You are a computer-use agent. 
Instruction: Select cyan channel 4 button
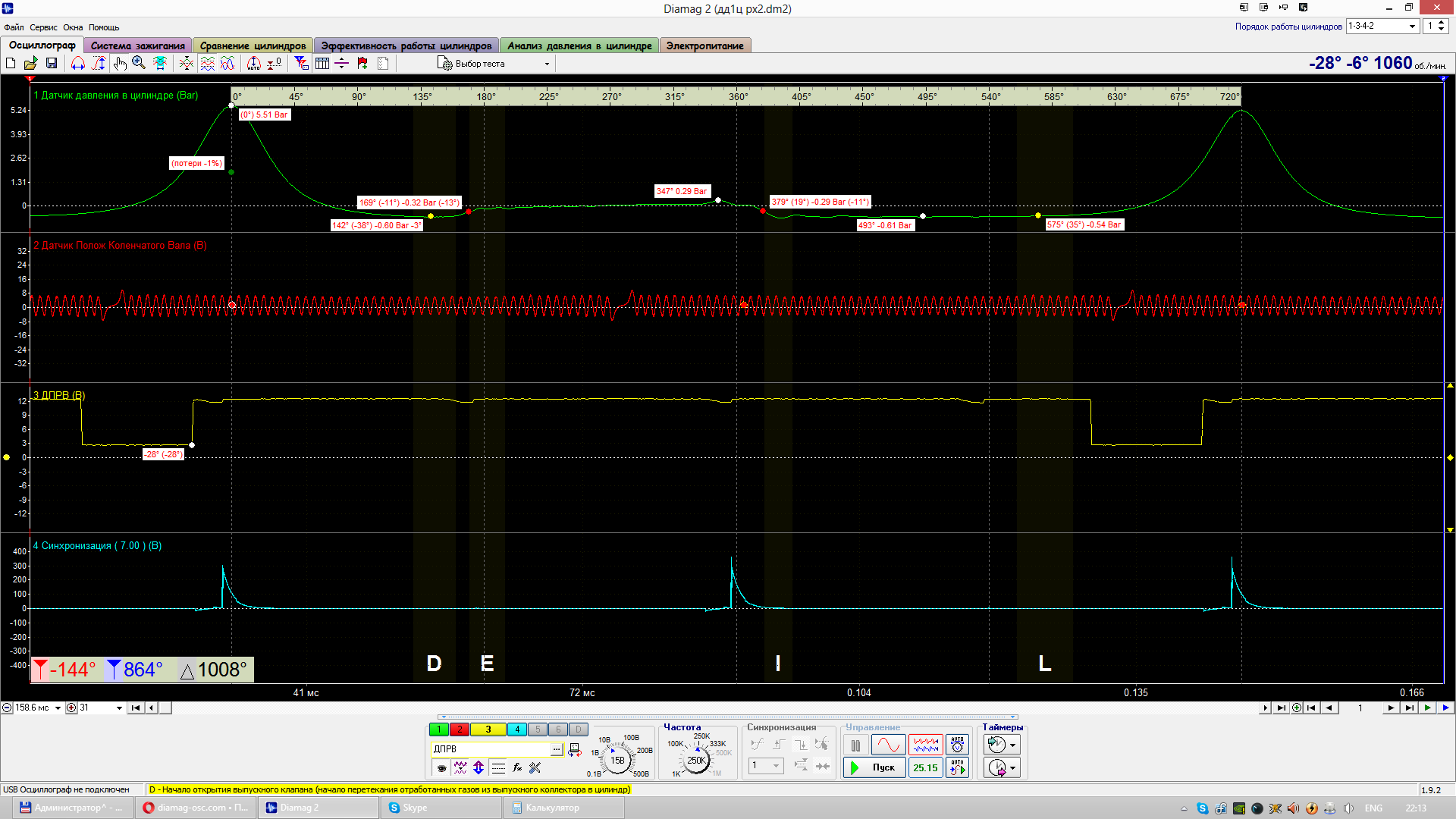coord(516,730)
